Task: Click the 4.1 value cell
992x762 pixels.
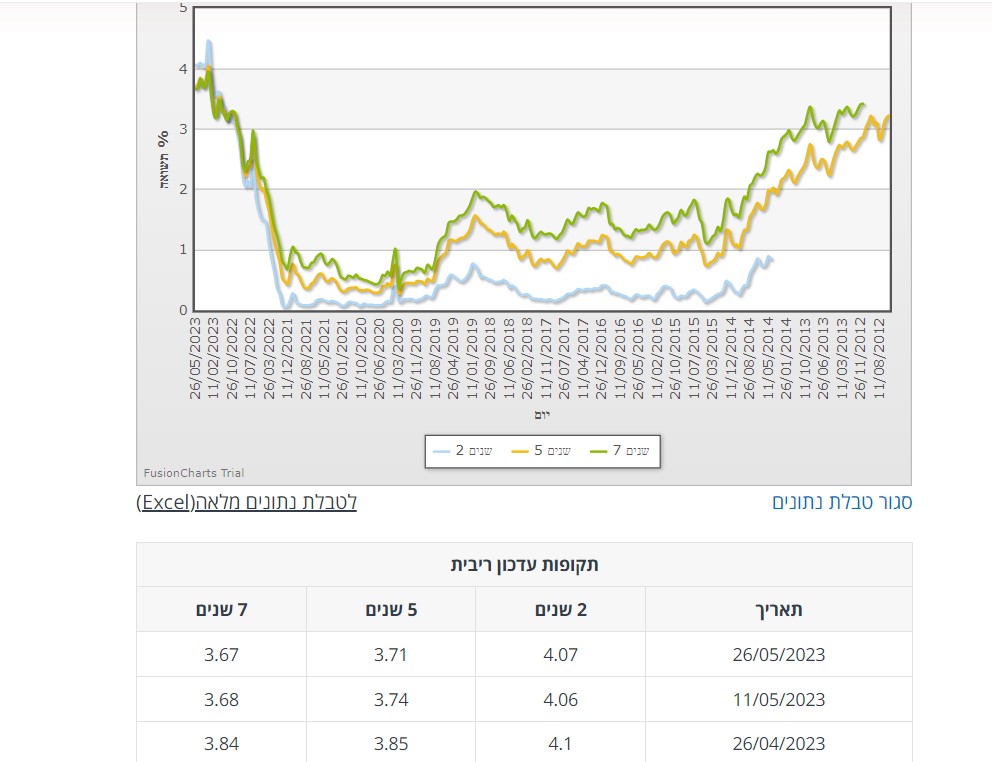Action: point(561,743)
